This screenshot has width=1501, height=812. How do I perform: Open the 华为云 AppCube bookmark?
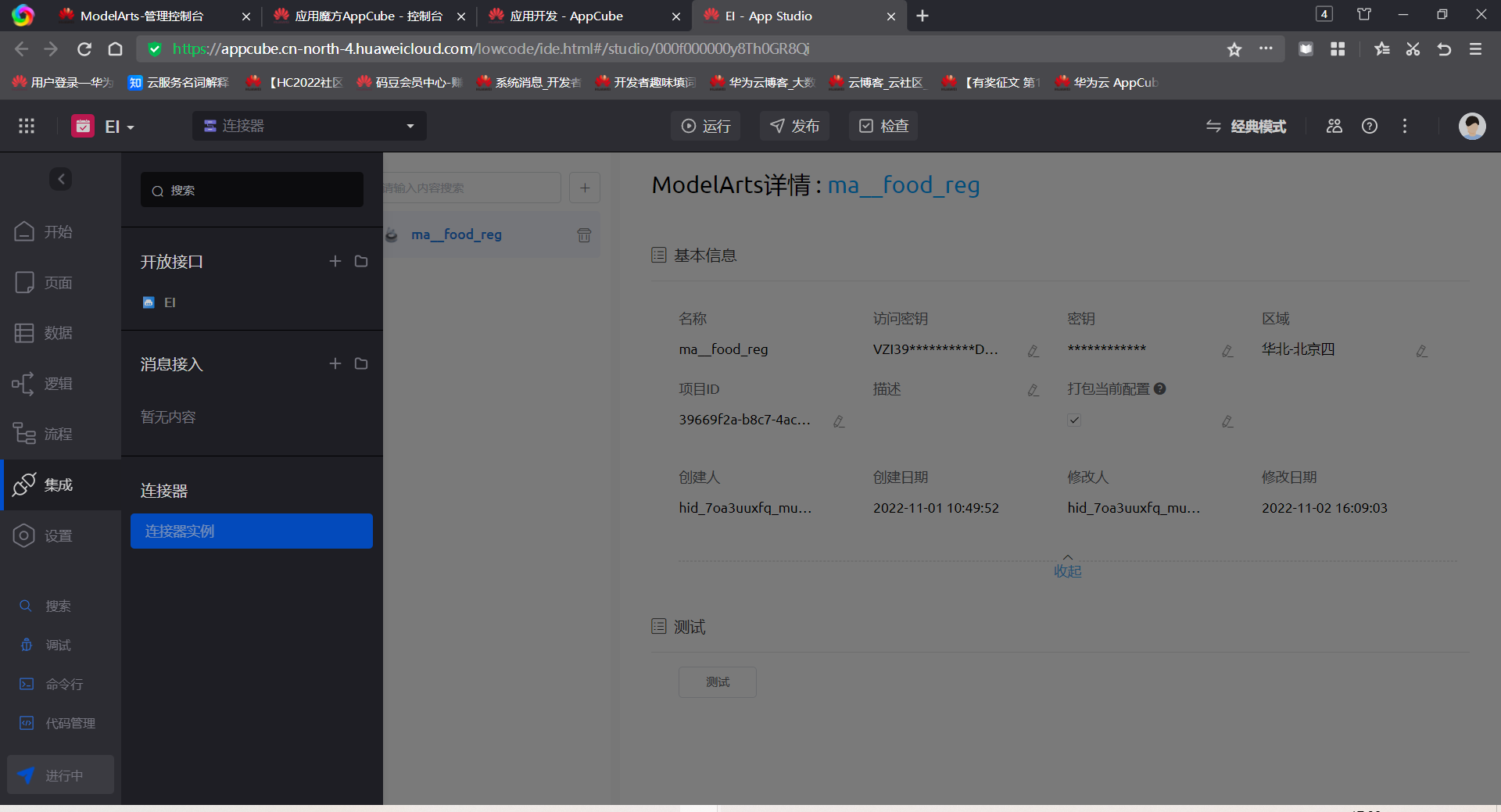[1106, 82]
